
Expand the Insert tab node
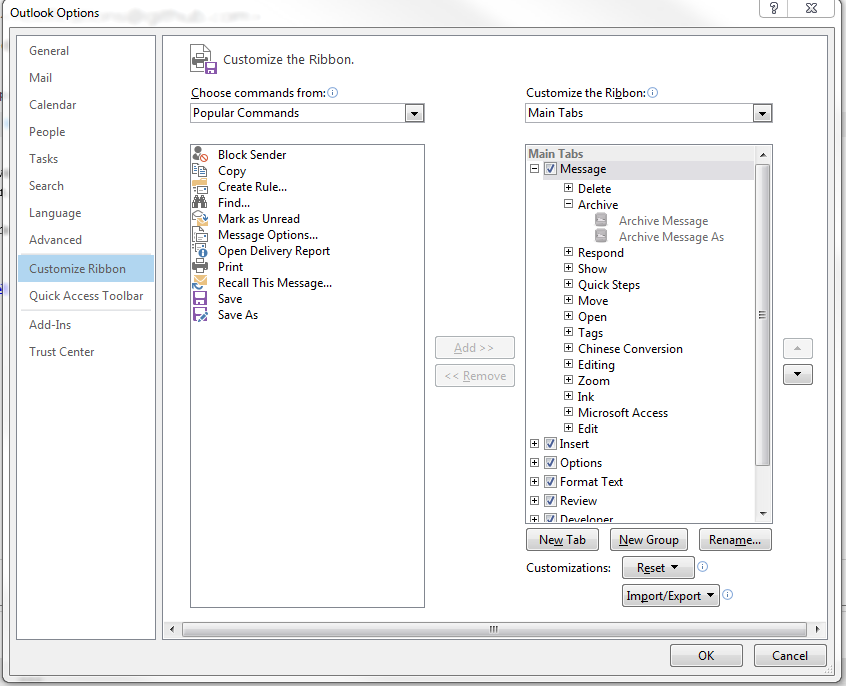tap(534, 444)
